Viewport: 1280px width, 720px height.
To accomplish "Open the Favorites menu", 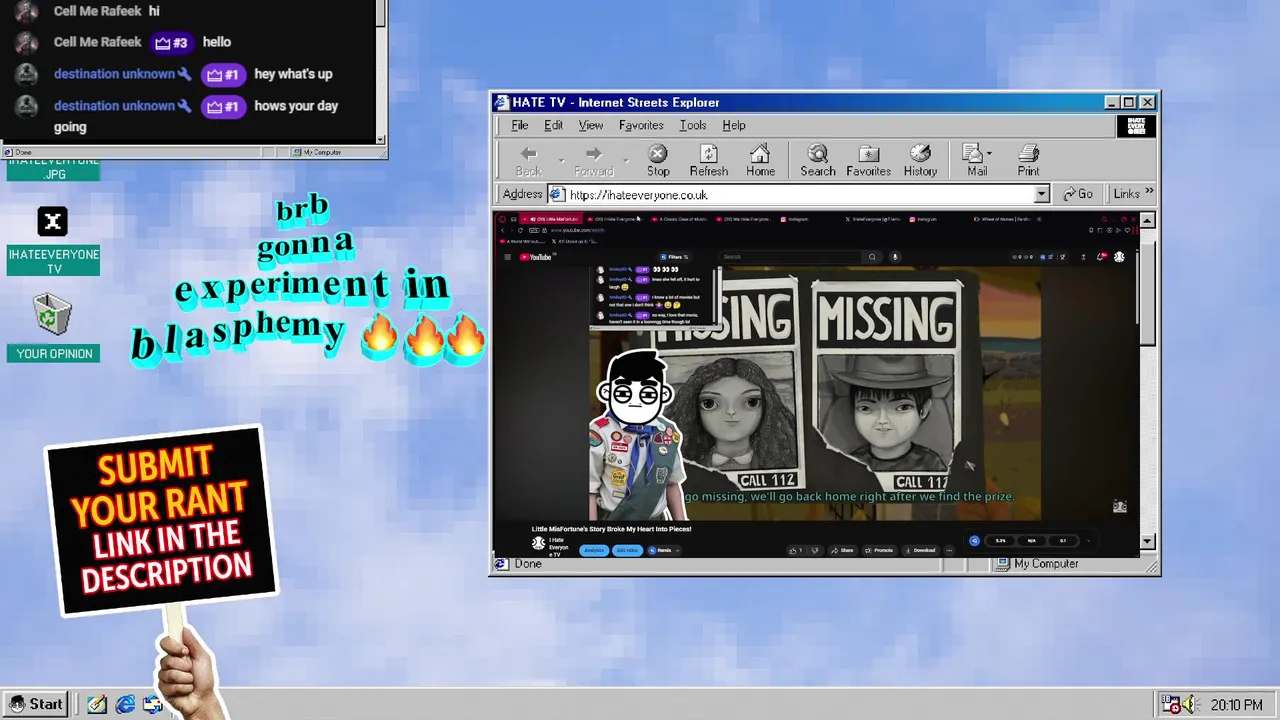I will pyautogui.click(x=641, y=125).
